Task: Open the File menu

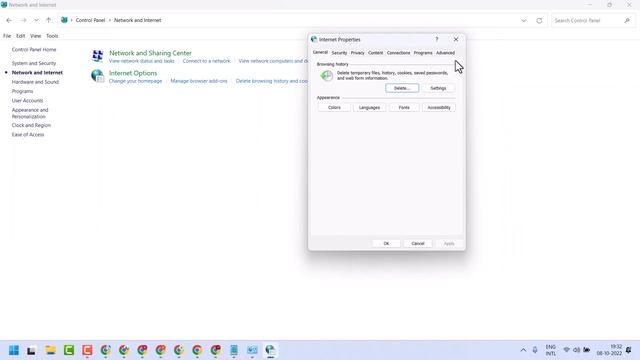Action: [7, 36]
